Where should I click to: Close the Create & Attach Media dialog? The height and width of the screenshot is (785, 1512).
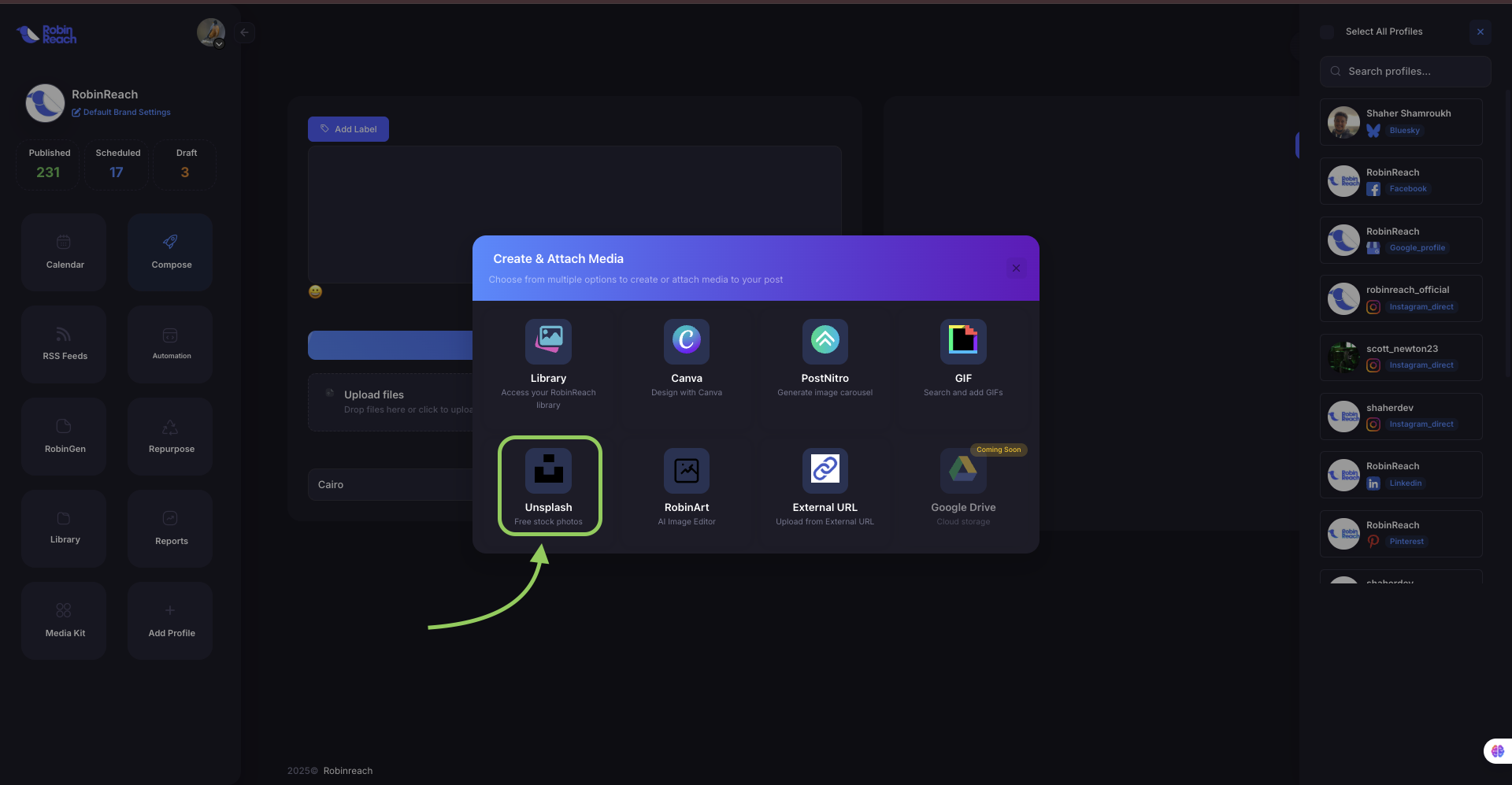(x=1016, y=268)
